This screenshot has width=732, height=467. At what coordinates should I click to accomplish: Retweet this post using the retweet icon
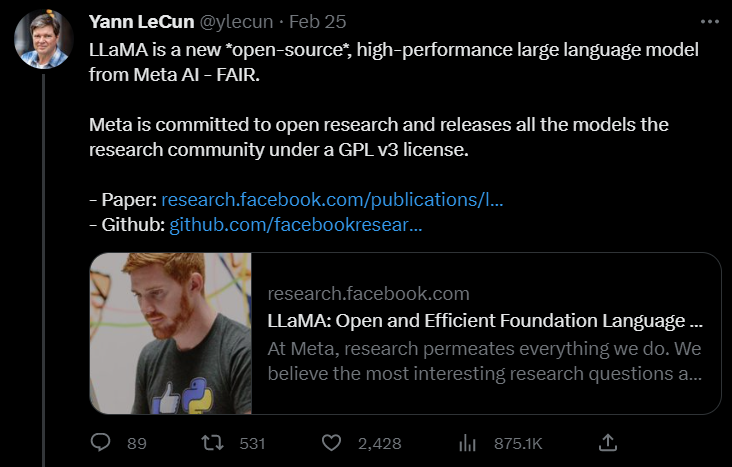[x=211, y=442]
